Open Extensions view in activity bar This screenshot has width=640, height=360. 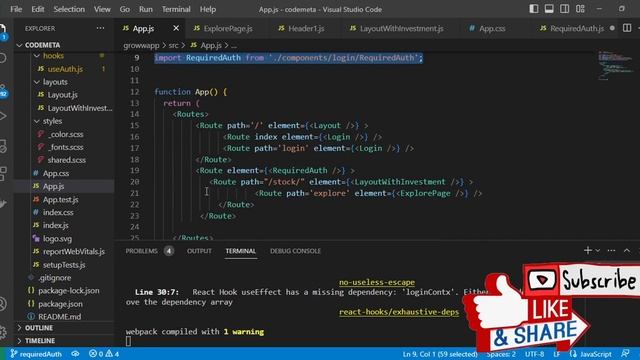click(x=2, y=173)
